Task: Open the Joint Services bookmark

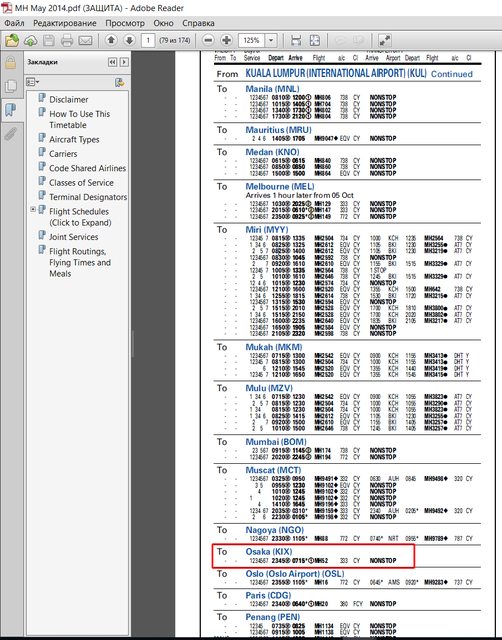Action: 73,237
